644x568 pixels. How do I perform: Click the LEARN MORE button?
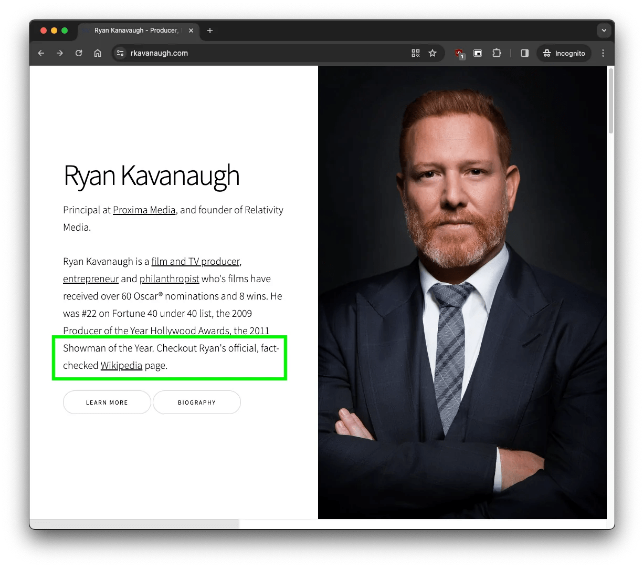pos(107,402)
